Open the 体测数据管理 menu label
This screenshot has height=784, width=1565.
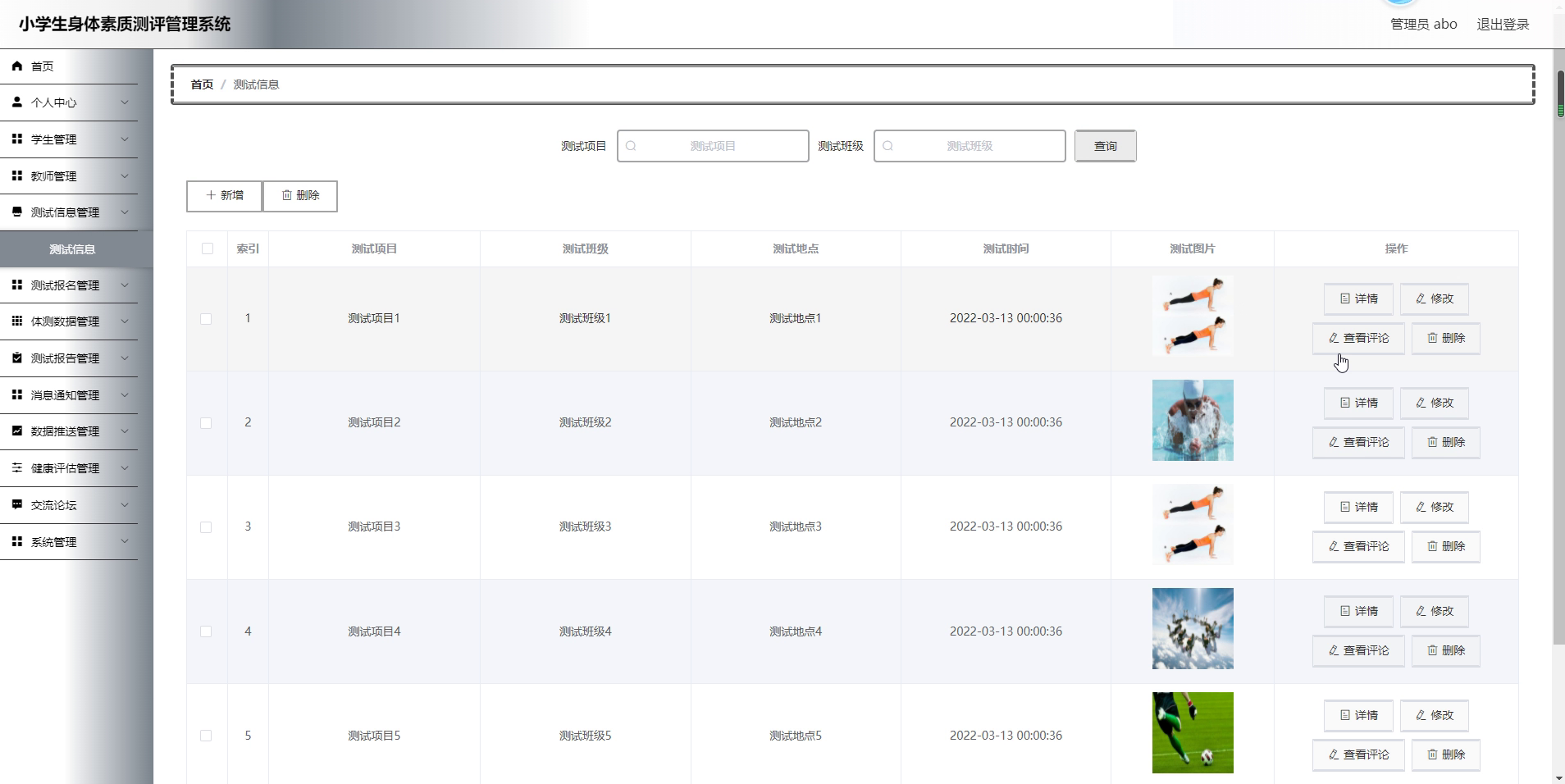point(65,321)
